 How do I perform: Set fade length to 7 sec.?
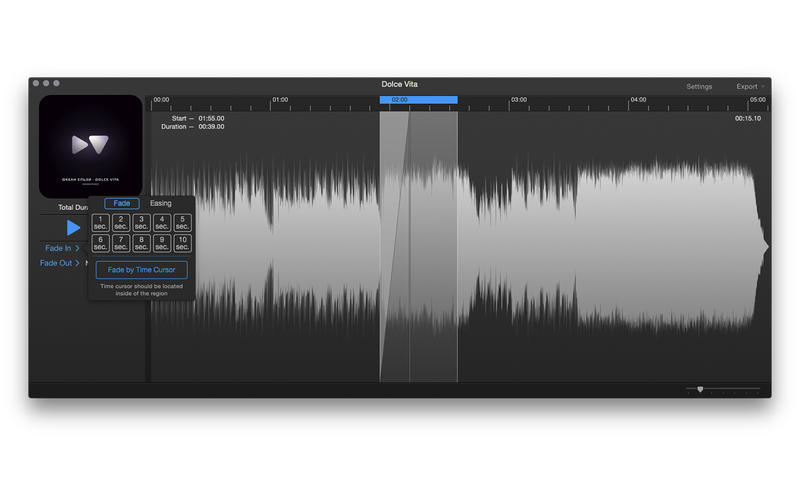pos(121,243)
